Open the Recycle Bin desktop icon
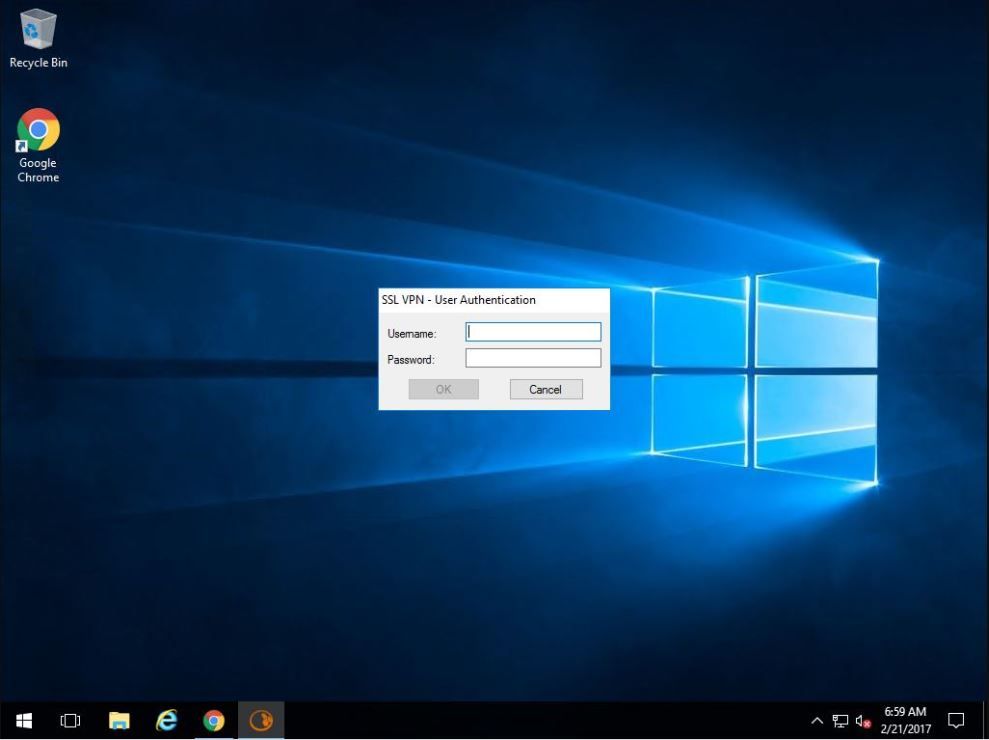The width and height of the screenshot is (989, 740). (x=38, y=38)
